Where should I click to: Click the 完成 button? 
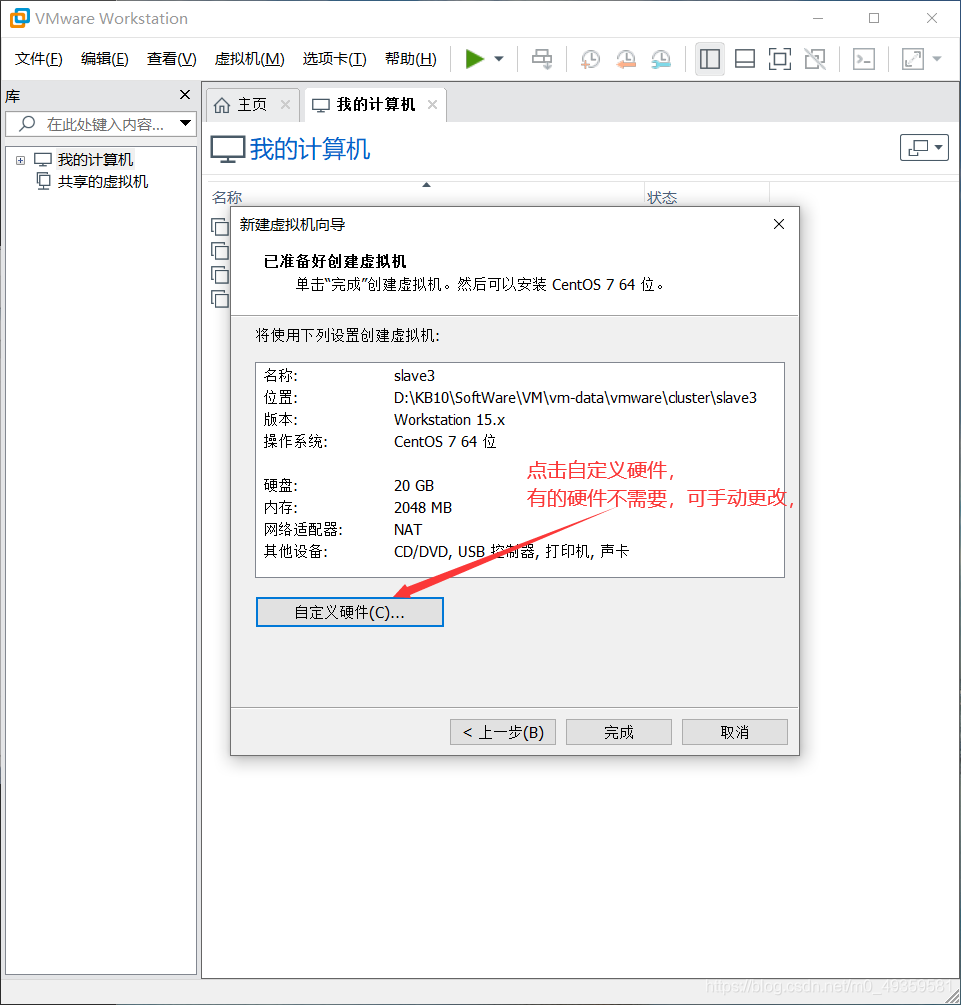pyautogui.click(x=619, y=732)
